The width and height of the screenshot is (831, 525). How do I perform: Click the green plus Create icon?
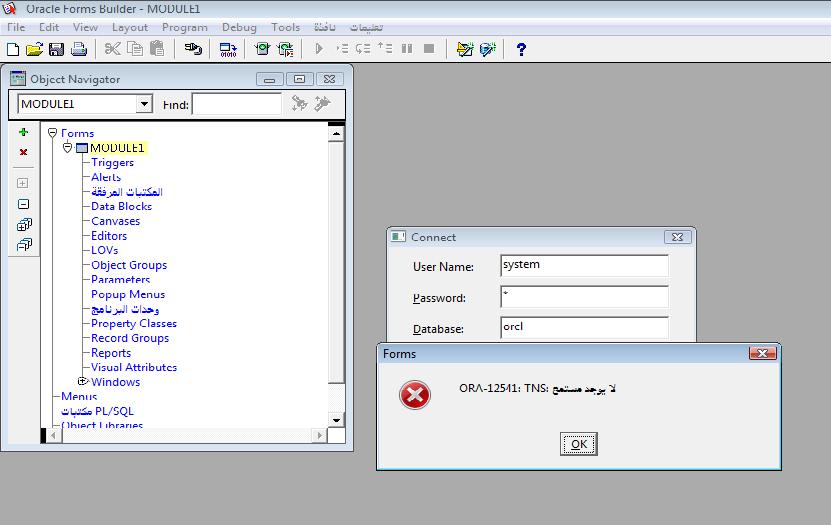point(24,132)
